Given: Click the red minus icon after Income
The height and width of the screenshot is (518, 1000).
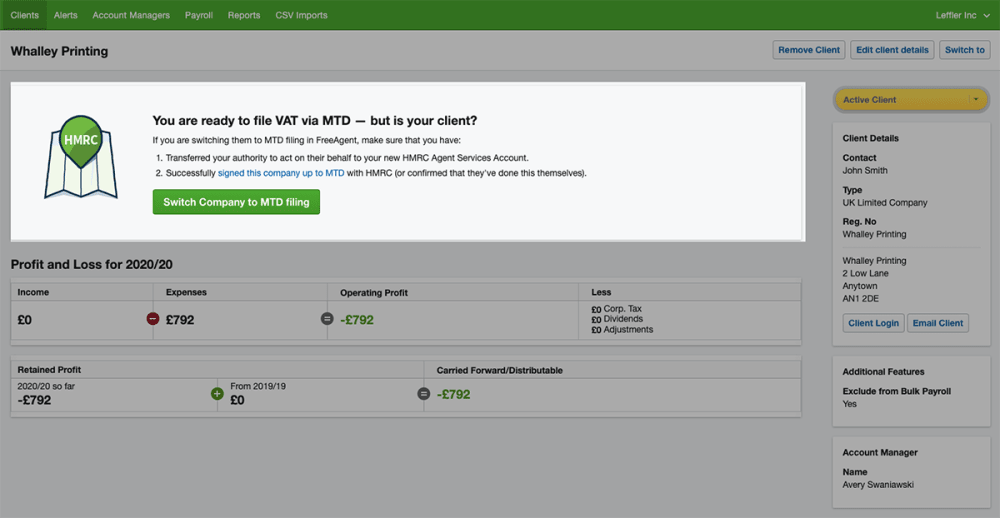Looking at the screenshot, I should coord(153,319).
